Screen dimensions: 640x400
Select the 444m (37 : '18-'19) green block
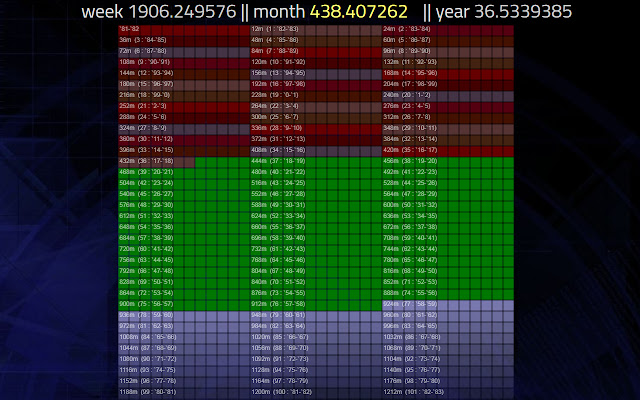(316, 163)
